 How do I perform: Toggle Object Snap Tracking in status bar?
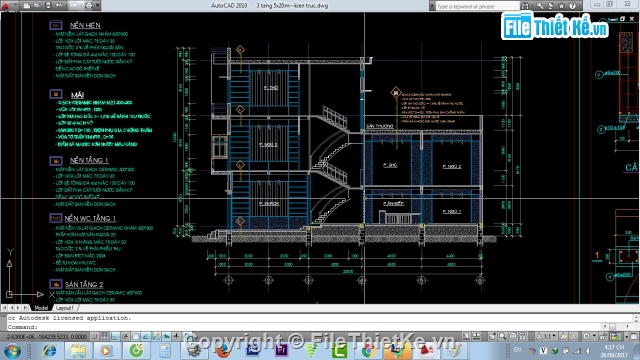[x=146, y=336]
